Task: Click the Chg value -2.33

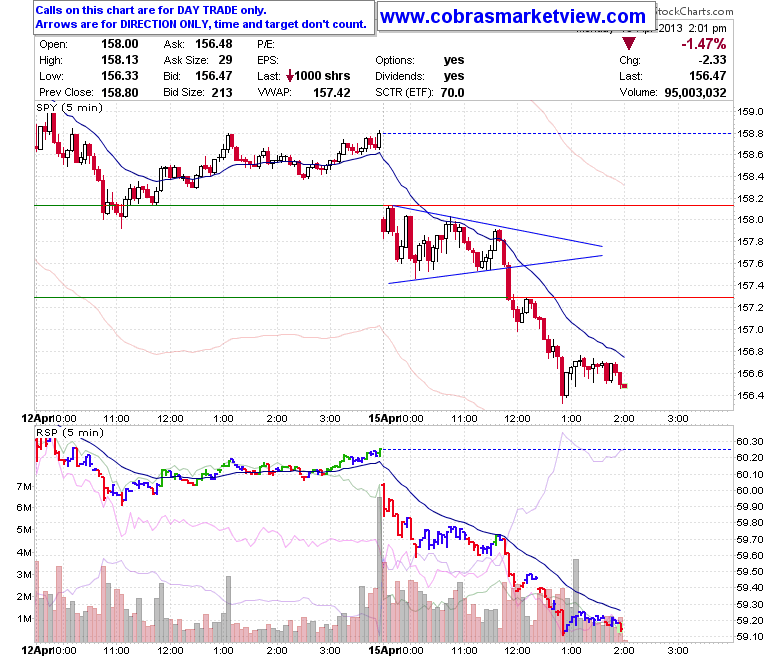Action: [712, 60]
